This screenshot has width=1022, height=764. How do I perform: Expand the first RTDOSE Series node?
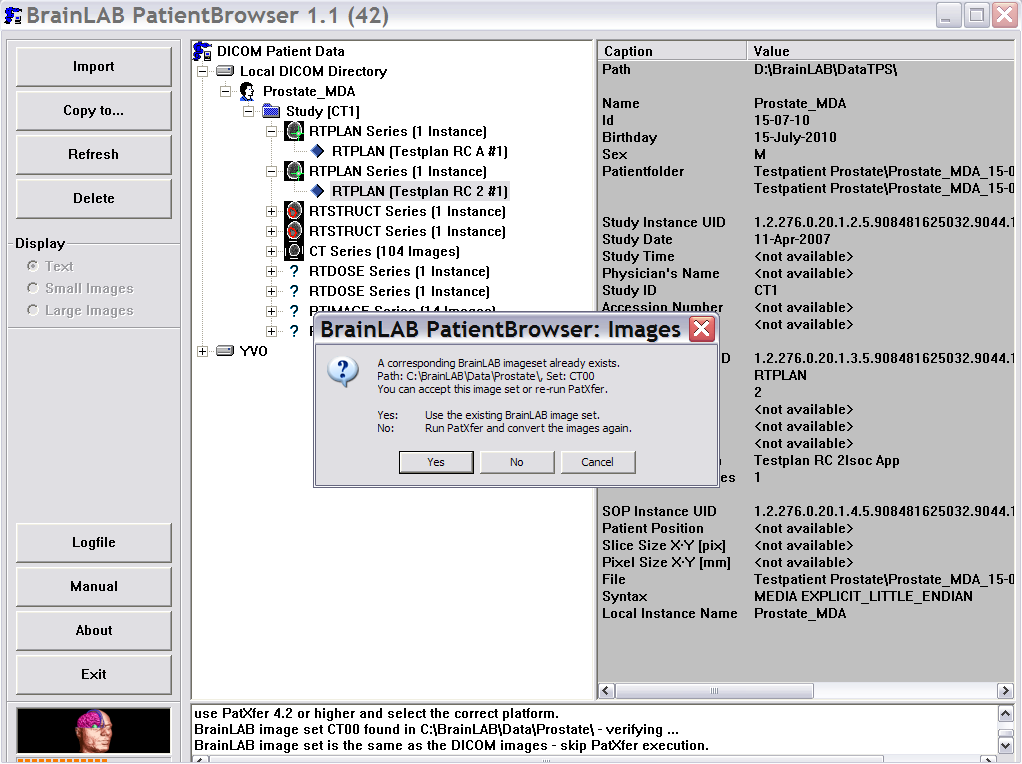271,271
